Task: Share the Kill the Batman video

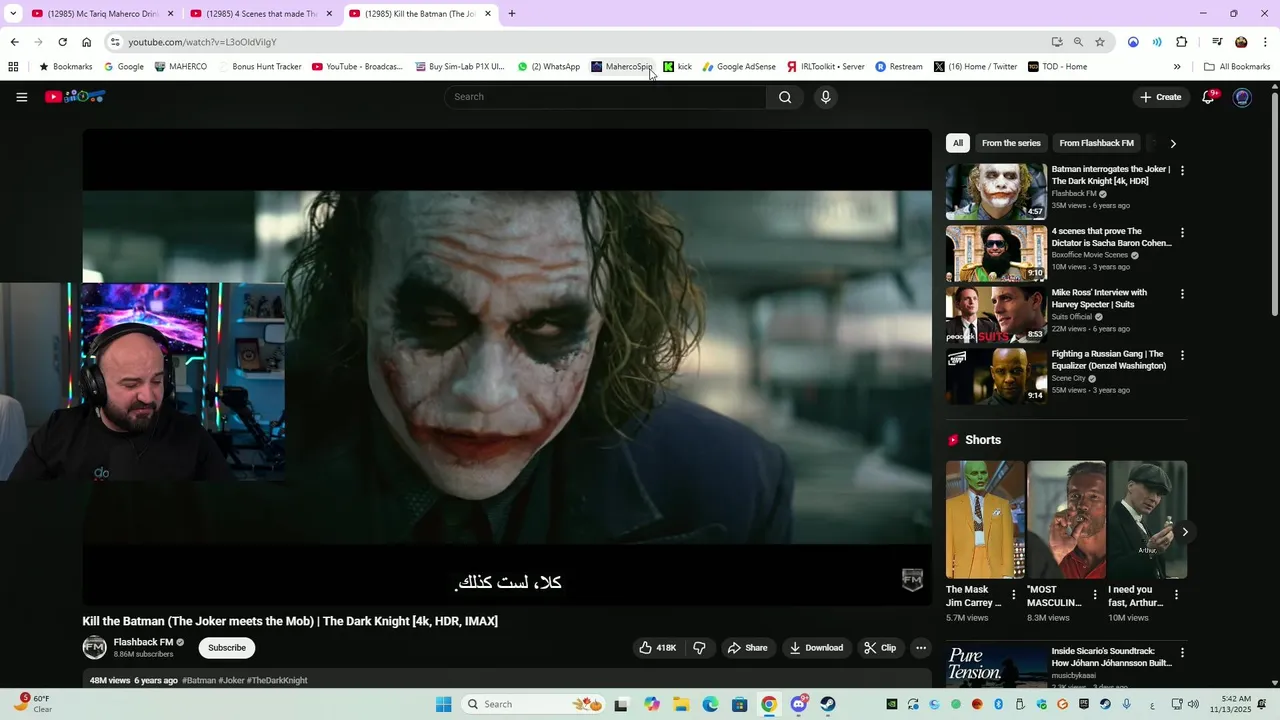Action: click(748, 648)
